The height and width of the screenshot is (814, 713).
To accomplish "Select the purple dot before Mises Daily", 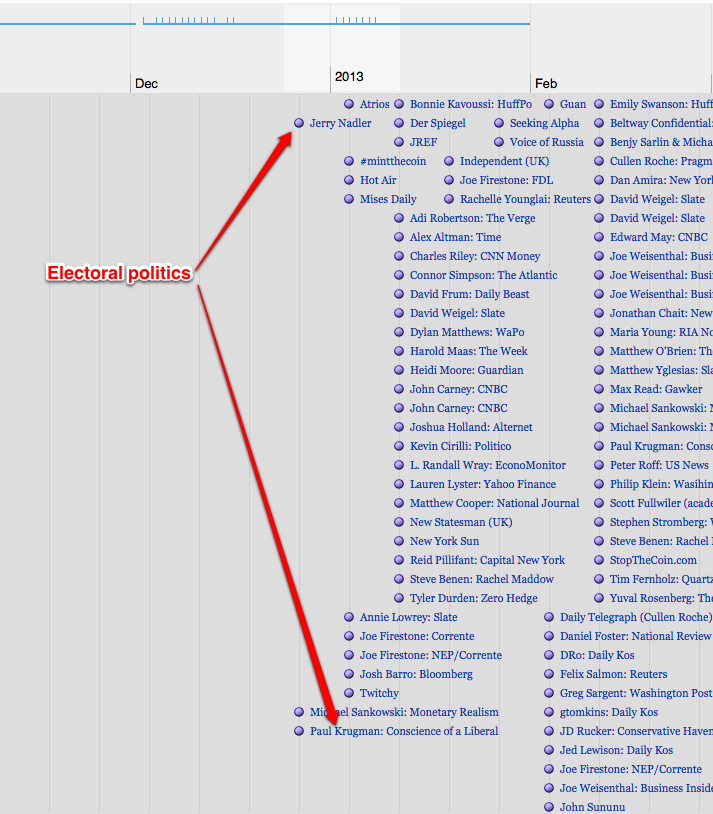I will click(349, 200).
